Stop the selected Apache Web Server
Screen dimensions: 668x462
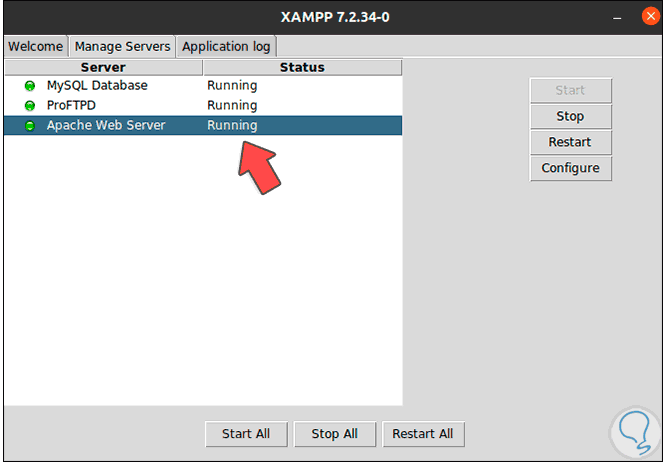(570, 116)
